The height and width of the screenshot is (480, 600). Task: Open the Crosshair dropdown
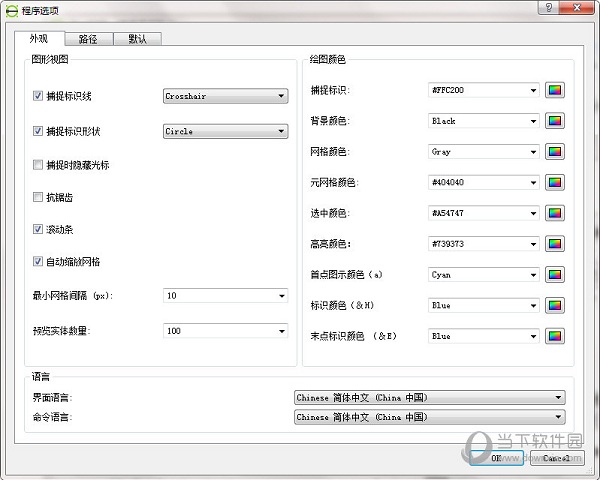[225, 96]
